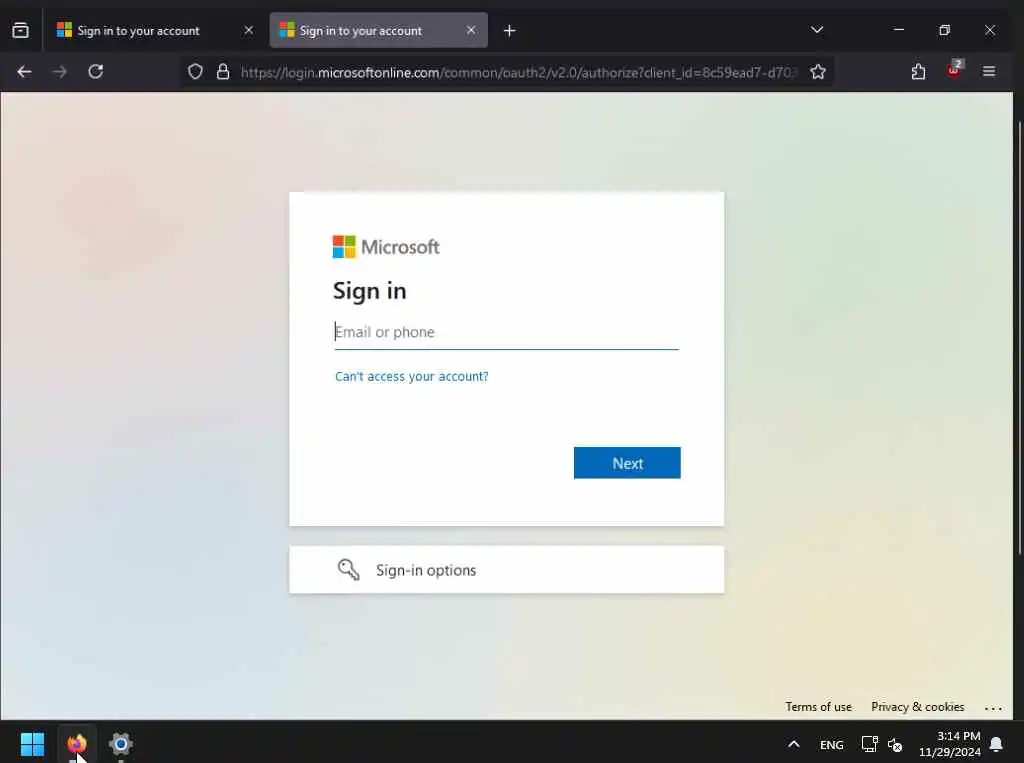This screenshot has width=1024, height=763.
Task: Click the Next button
Action: 627,463
